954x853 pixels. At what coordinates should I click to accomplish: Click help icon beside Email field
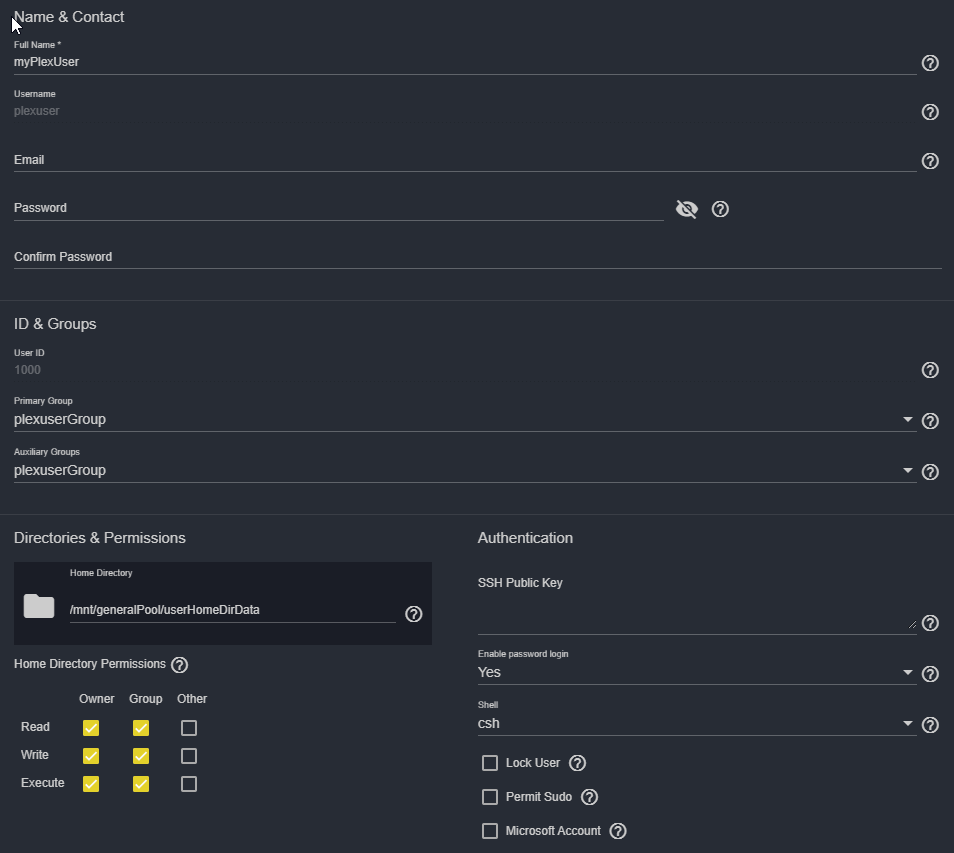930,161
